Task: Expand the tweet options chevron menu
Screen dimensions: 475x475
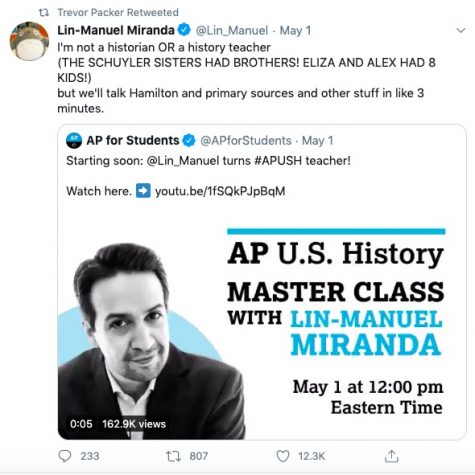Action: click(x=461, y=31)
